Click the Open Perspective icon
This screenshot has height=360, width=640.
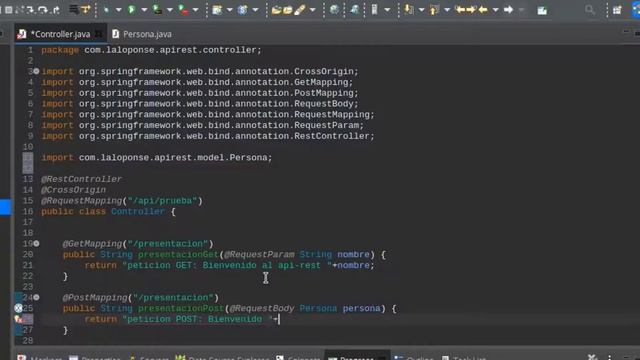[617, 10]
